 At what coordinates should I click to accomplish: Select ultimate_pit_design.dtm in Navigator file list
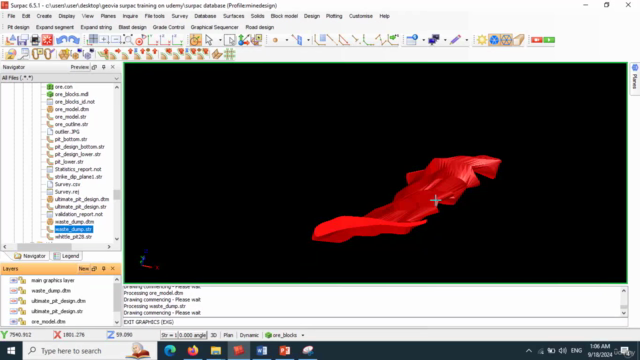click(x=82, y=199)
